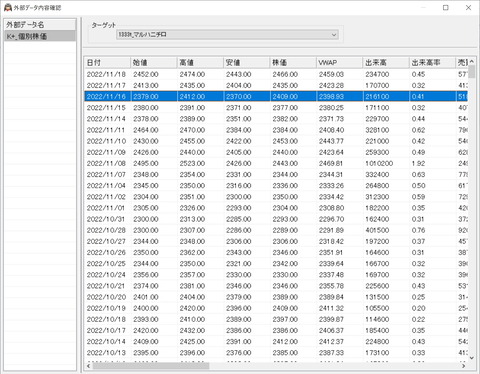The image size is (480, 374).
Task: Select the row dated 2022/10/17
Action: click(276, 331)
